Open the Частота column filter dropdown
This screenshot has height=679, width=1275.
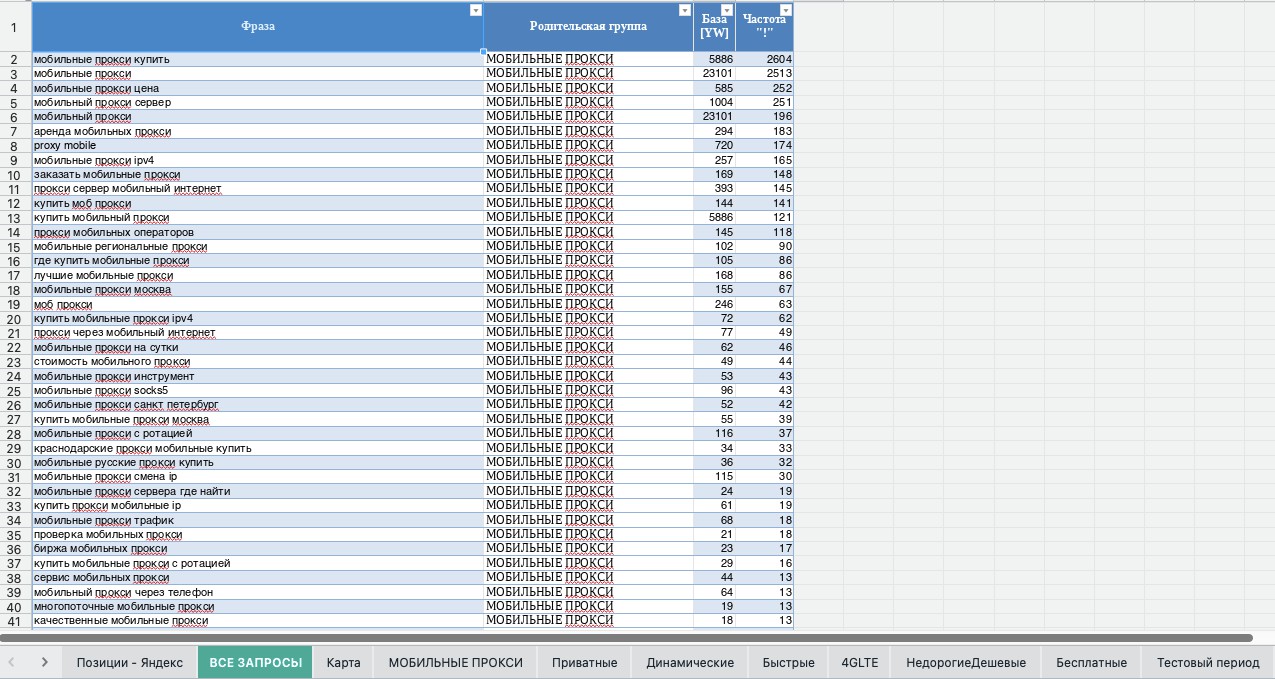(785, 10)
